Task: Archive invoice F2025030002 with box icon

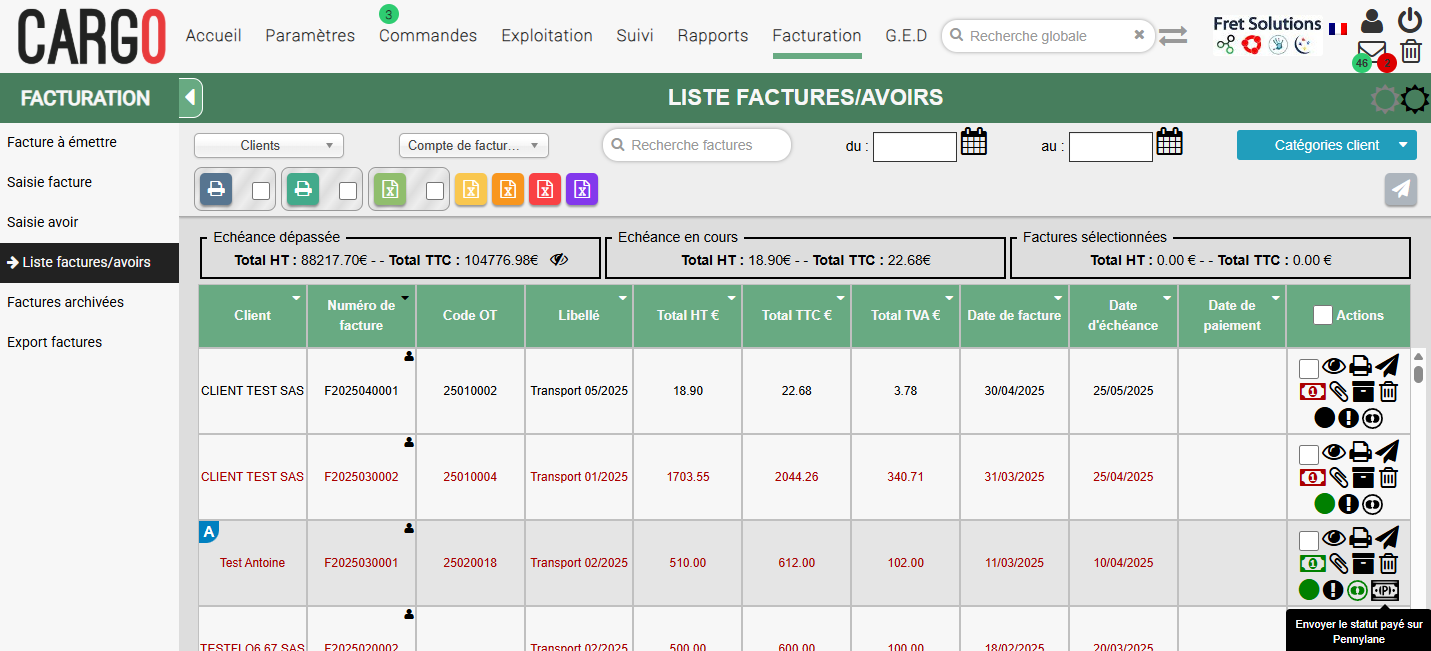Action: pyautogui.click(x=1362, y=478)
